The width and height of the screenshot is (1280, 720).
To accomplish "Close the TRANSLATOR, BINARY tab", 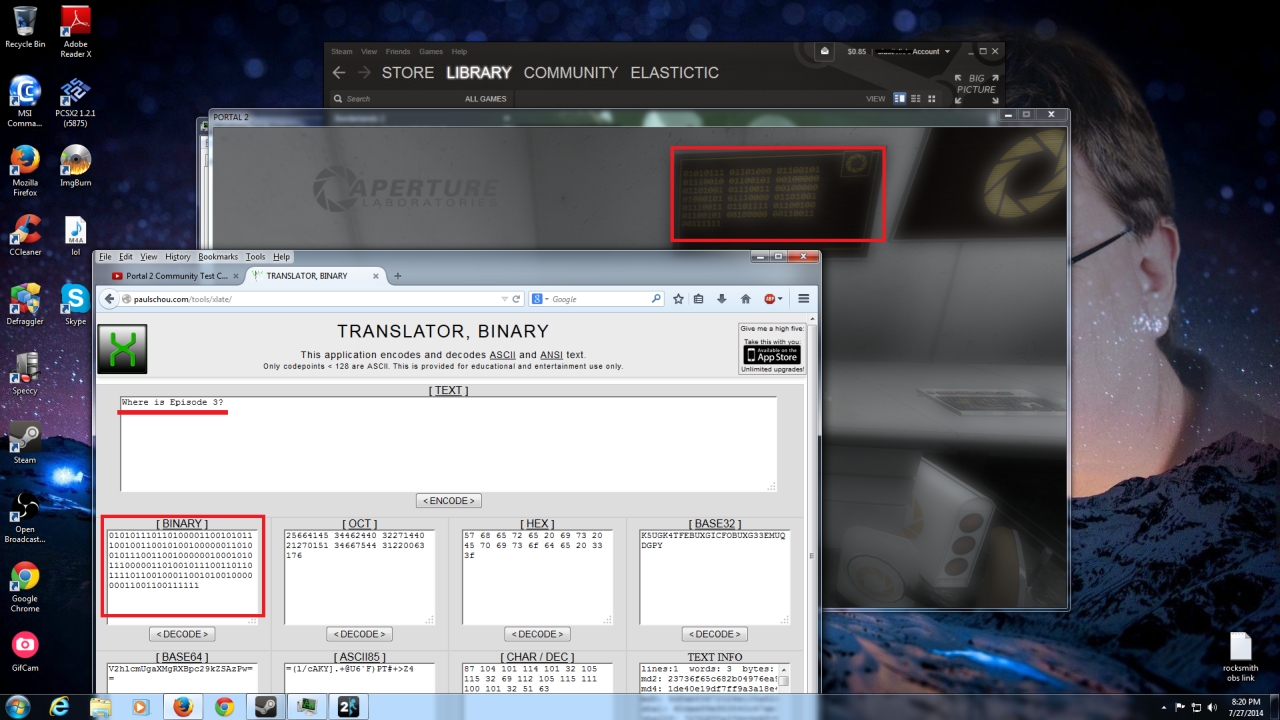I will click(x=377, y=276).
